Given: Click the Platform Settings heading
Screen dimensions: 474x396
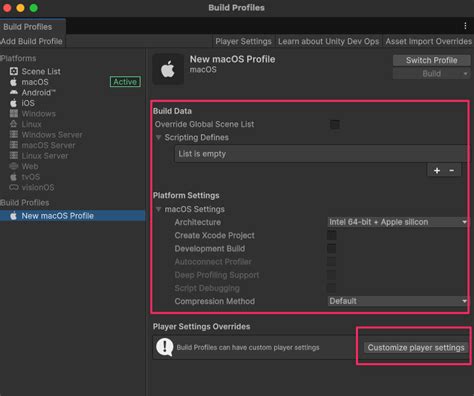Looking at the screenshot, I should pyautogui.click(x=186, y=195).
